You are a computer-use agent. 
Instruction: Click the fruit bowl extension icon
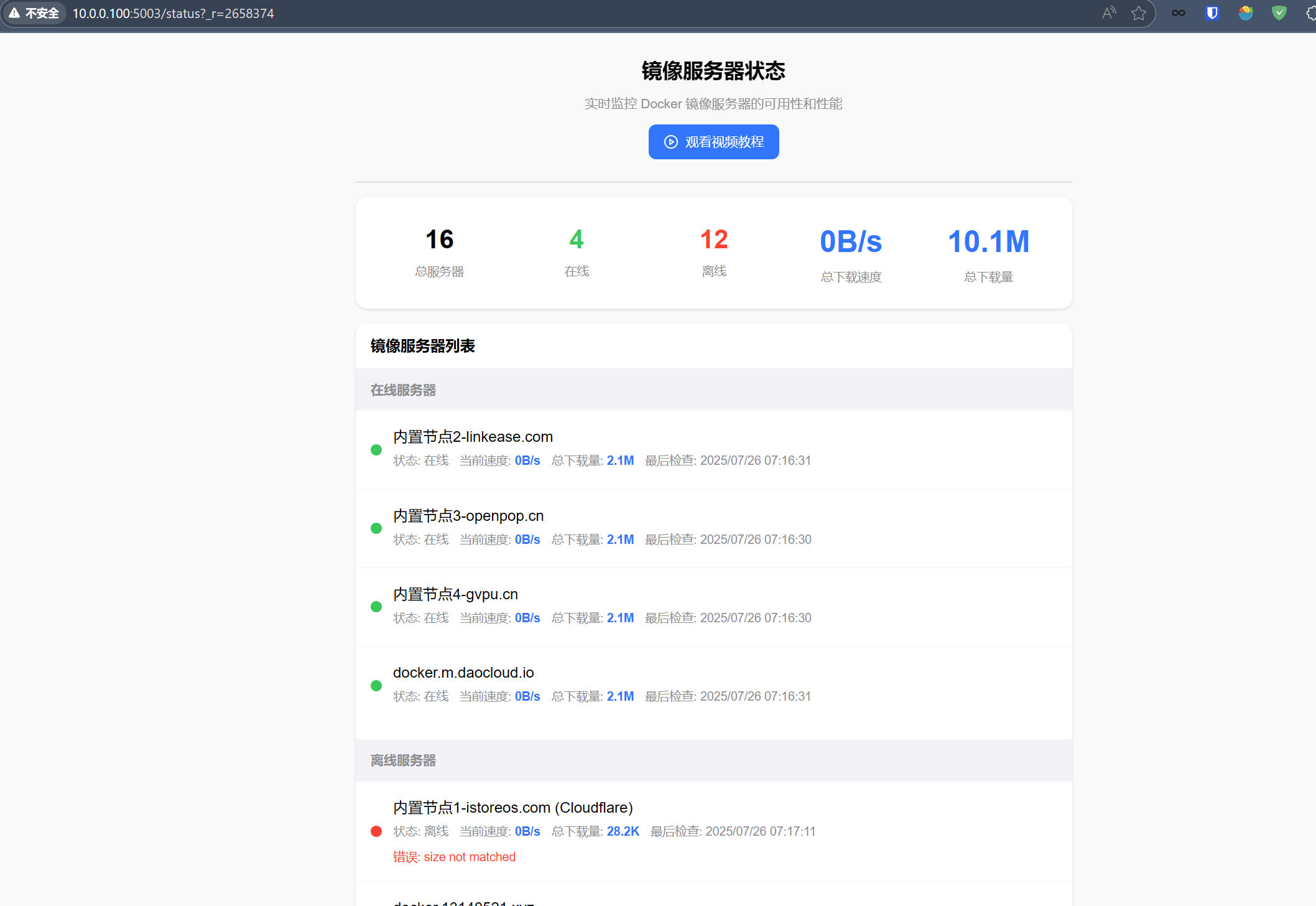click(1245, 13)
